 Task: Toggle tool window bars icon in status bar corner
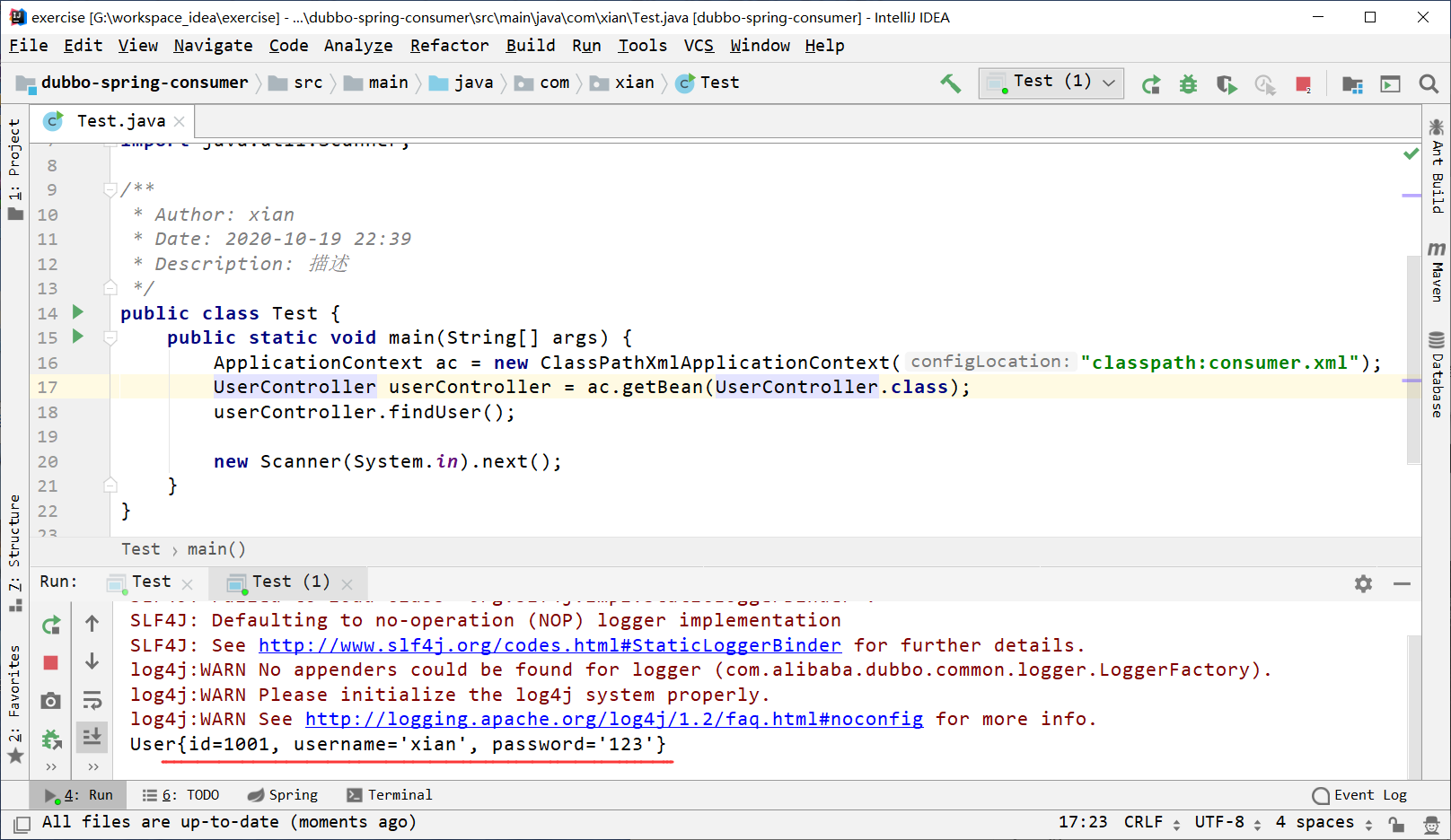[20, 824]
